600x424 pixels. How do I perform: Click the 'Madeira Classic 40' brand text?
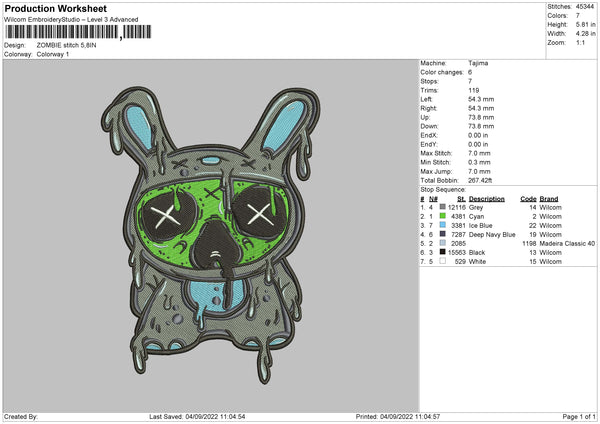567,243
